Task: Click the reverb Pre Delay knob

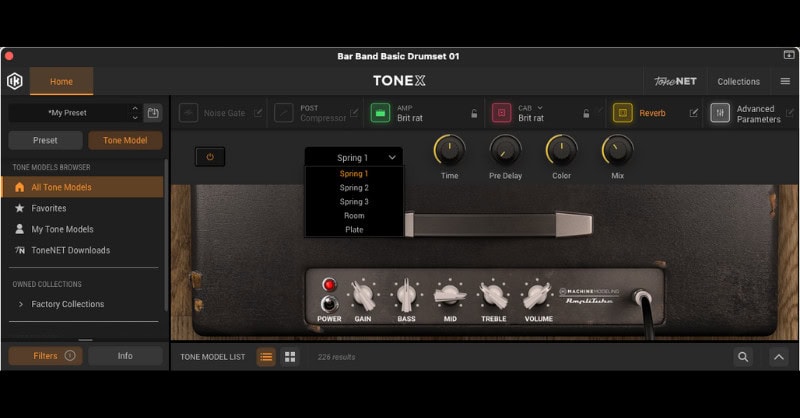Action: 506,151
